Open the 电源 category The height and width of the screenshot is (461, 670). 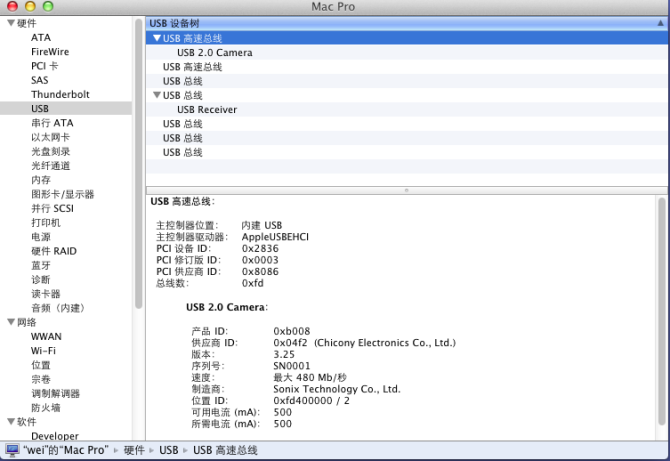[41, 237]
